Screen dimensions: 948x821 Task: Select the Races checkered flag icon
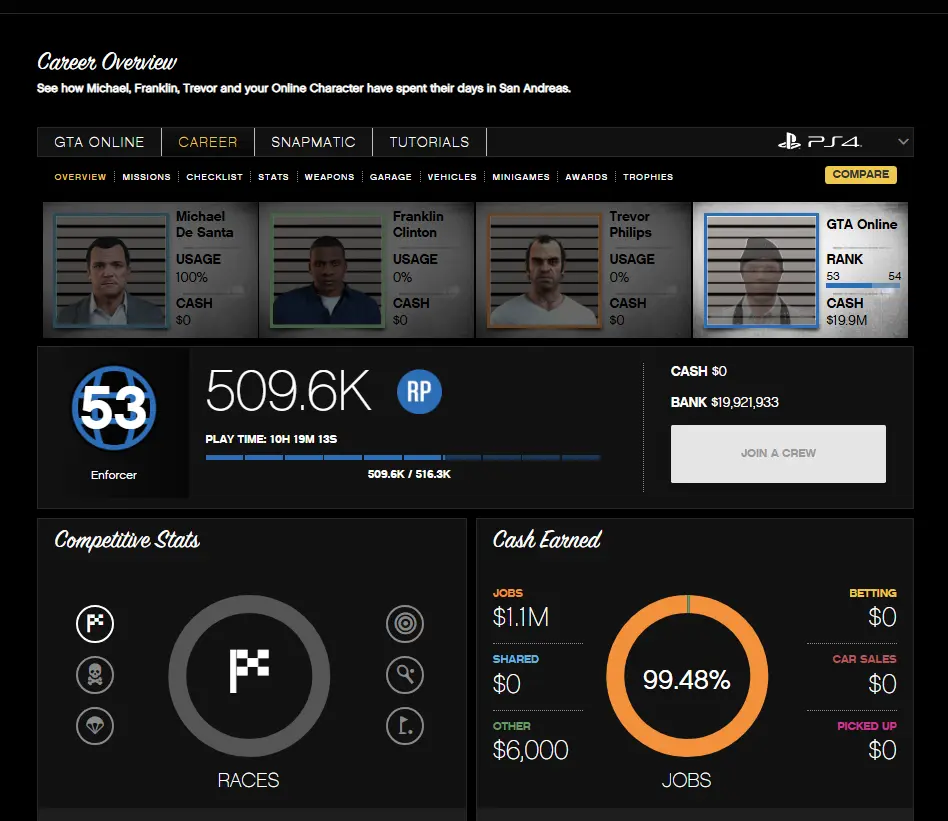(x=95, y=623)
